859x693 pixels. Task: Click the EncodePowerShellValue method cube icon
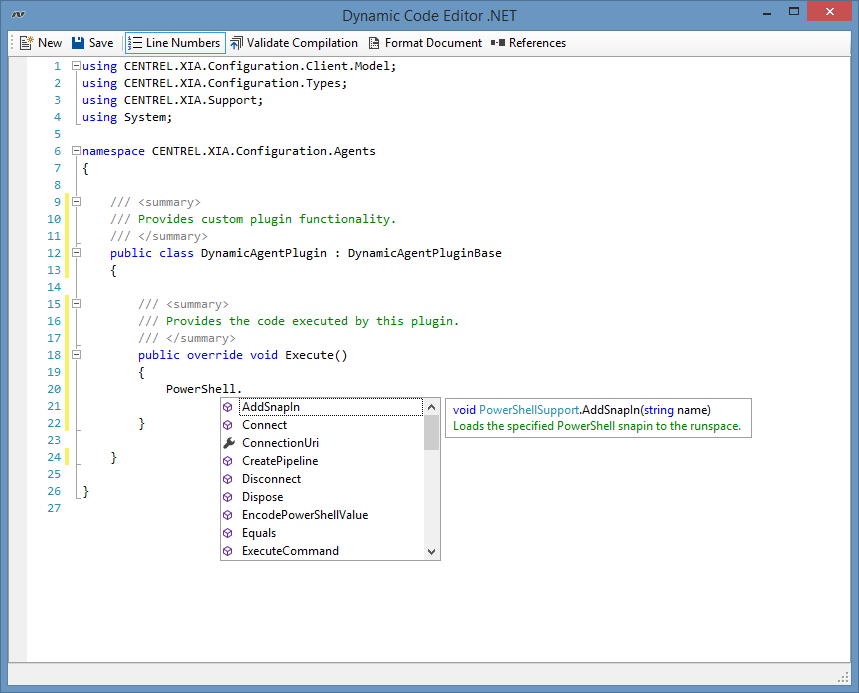(228, 515)
